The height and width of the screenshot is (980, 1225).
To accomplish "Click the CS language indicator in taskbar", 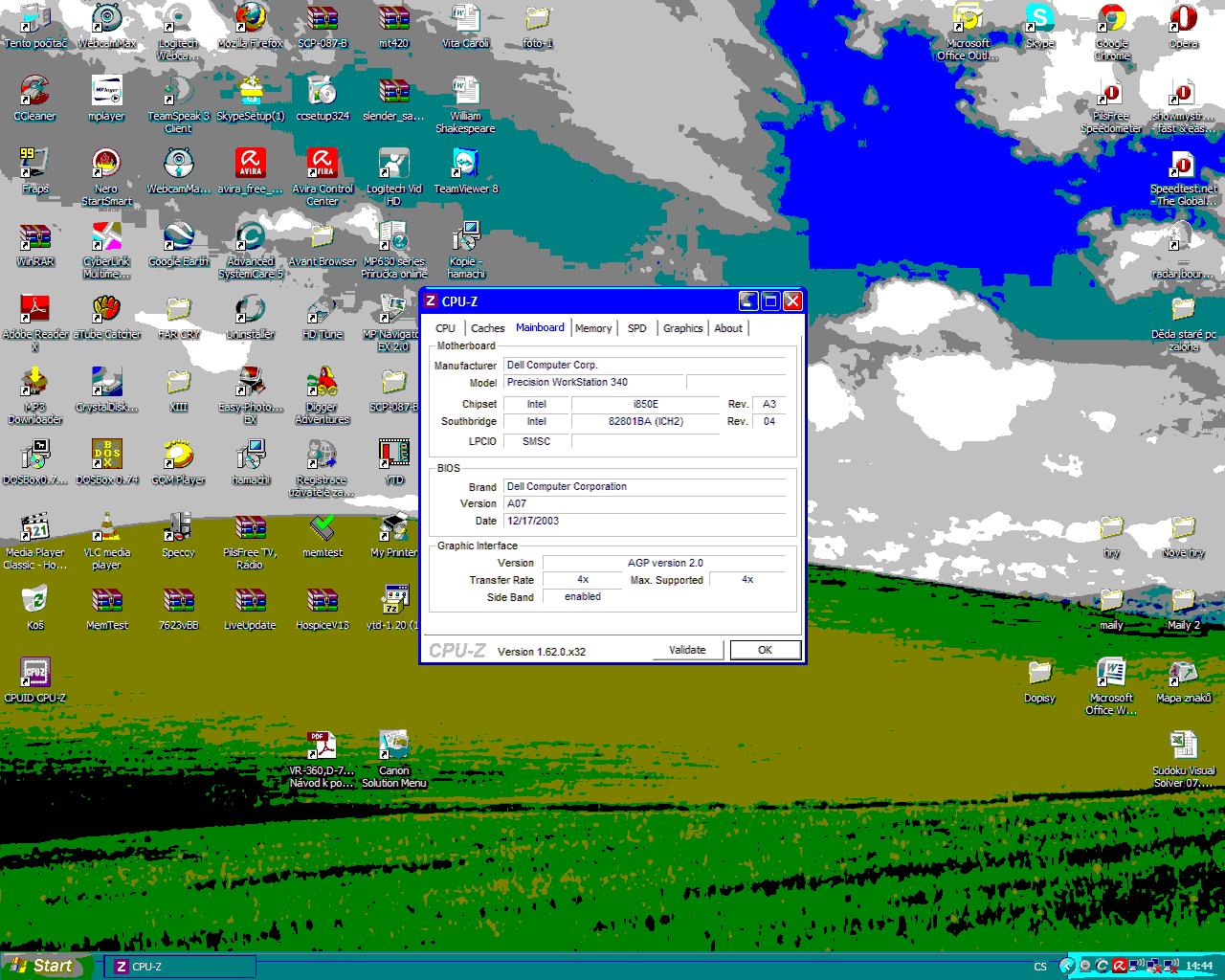I will (1040, 967).
